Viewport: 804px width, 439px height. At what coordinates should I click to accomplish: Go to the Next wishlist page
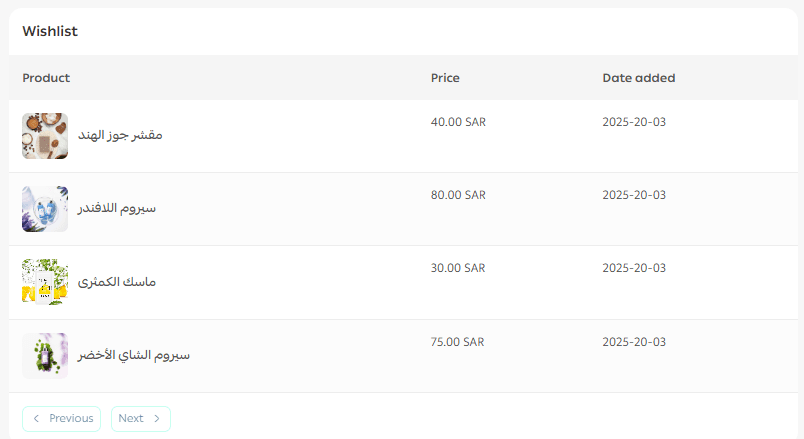140,419
